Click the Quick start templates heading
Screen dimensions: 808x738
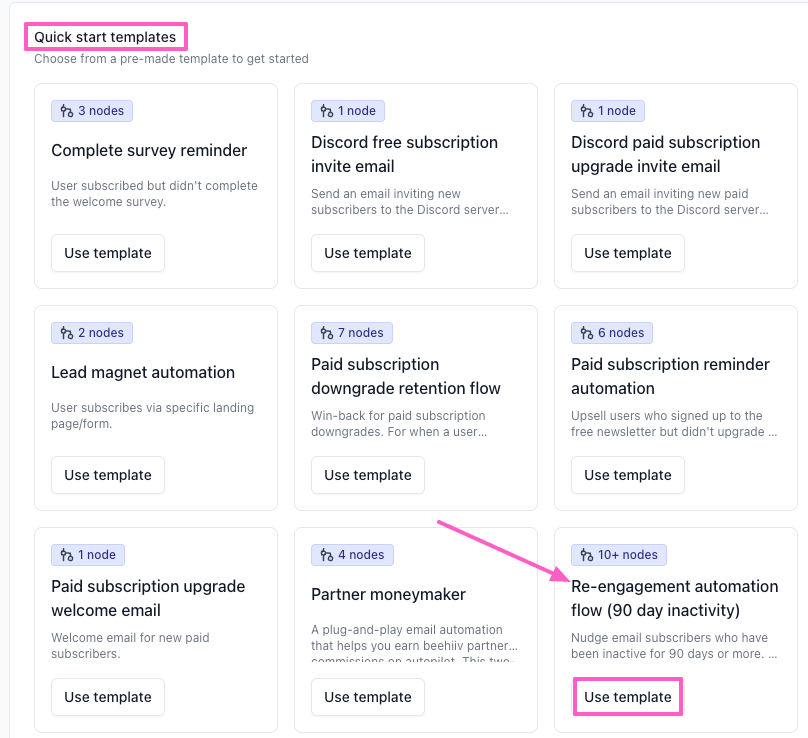pos(105,37)
